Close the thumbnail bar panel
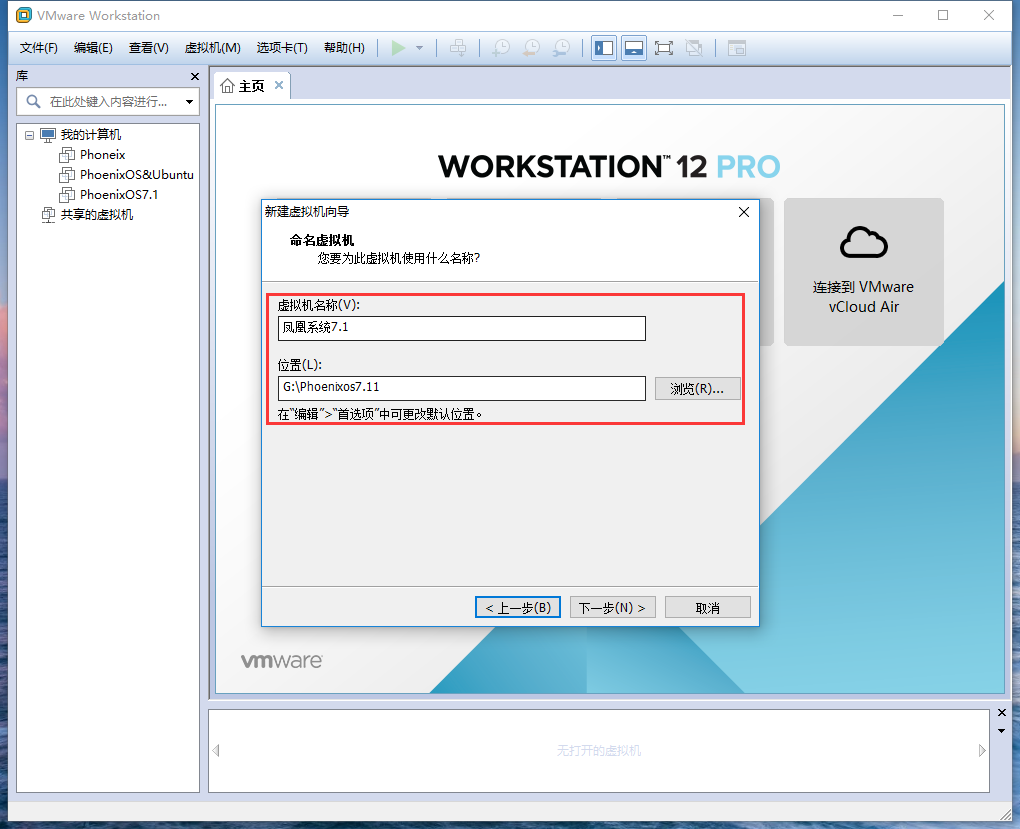 [x=1002, y=713]
